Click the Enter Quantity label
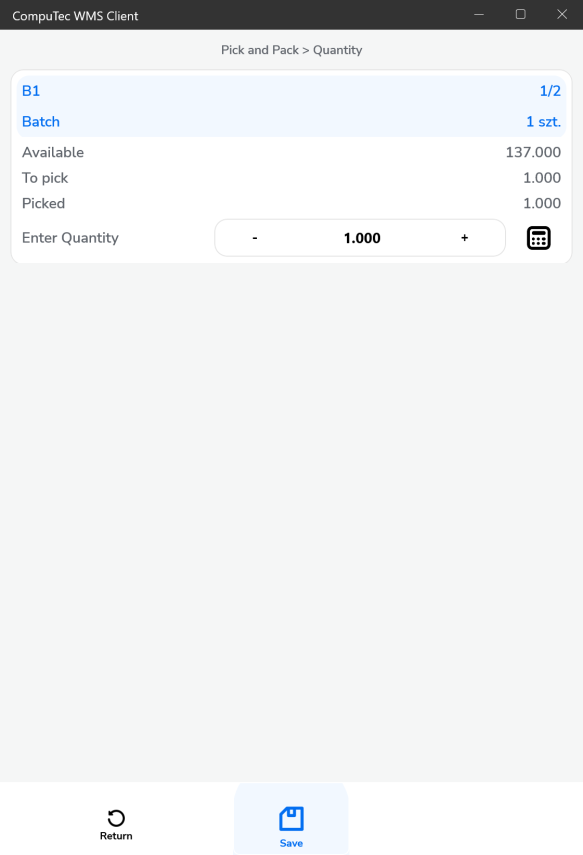Viewport: 583px width, 855px height. [x=70, y=238]
